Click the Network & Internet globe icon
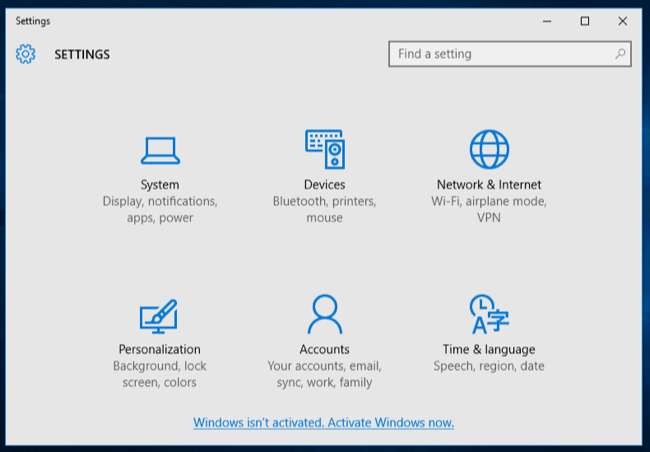 pos(489,149)
